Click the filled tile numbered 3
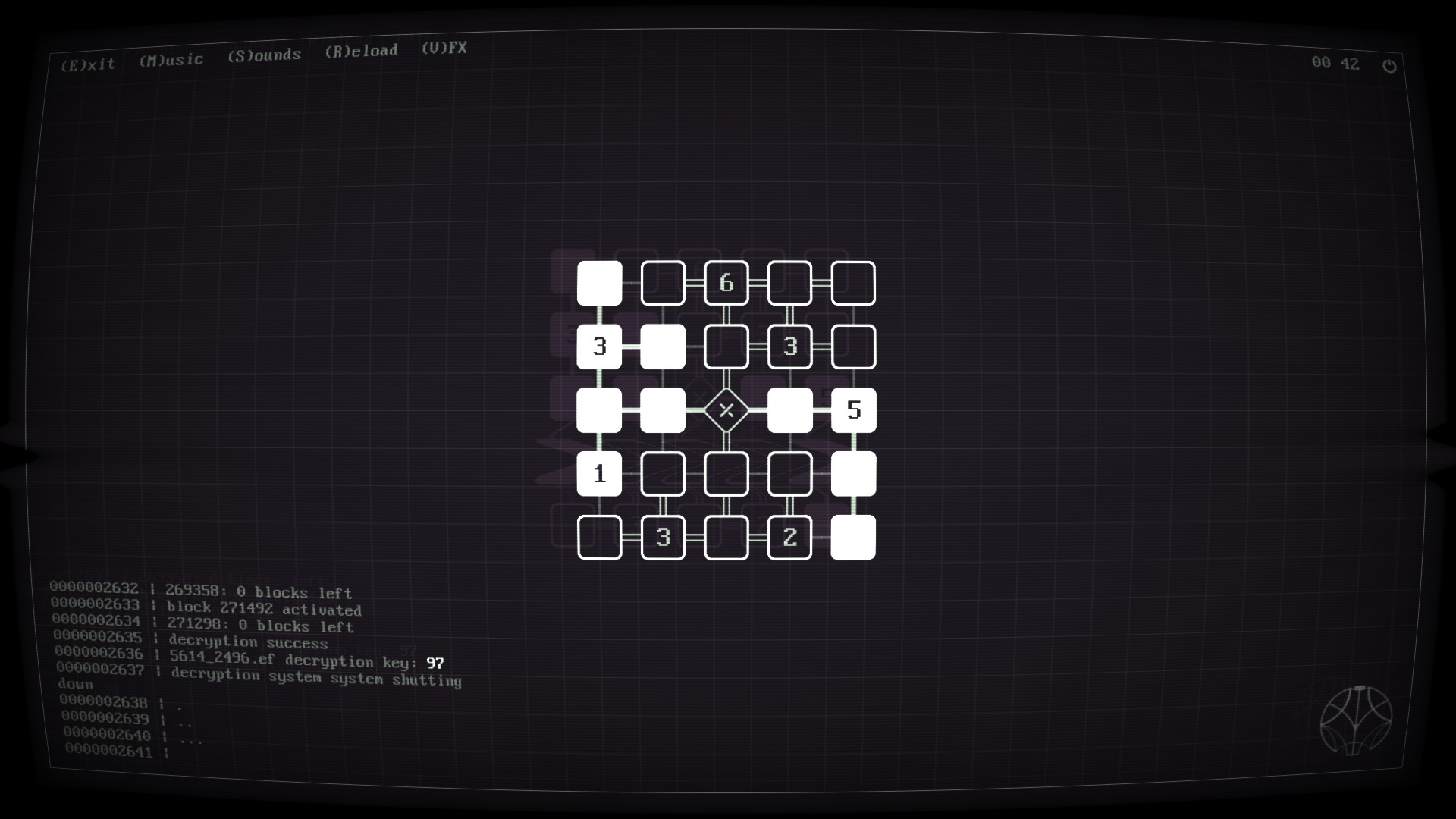The width and height of the screenshot is (1456, 819). (599, 347)
